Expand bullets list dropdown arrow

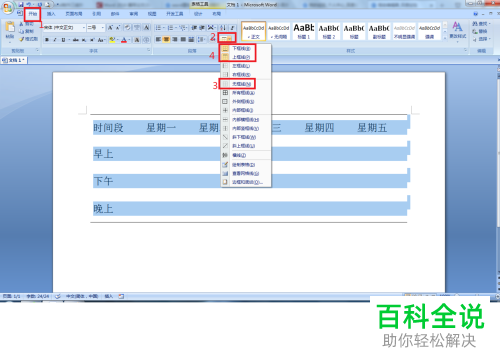(164, 28)
